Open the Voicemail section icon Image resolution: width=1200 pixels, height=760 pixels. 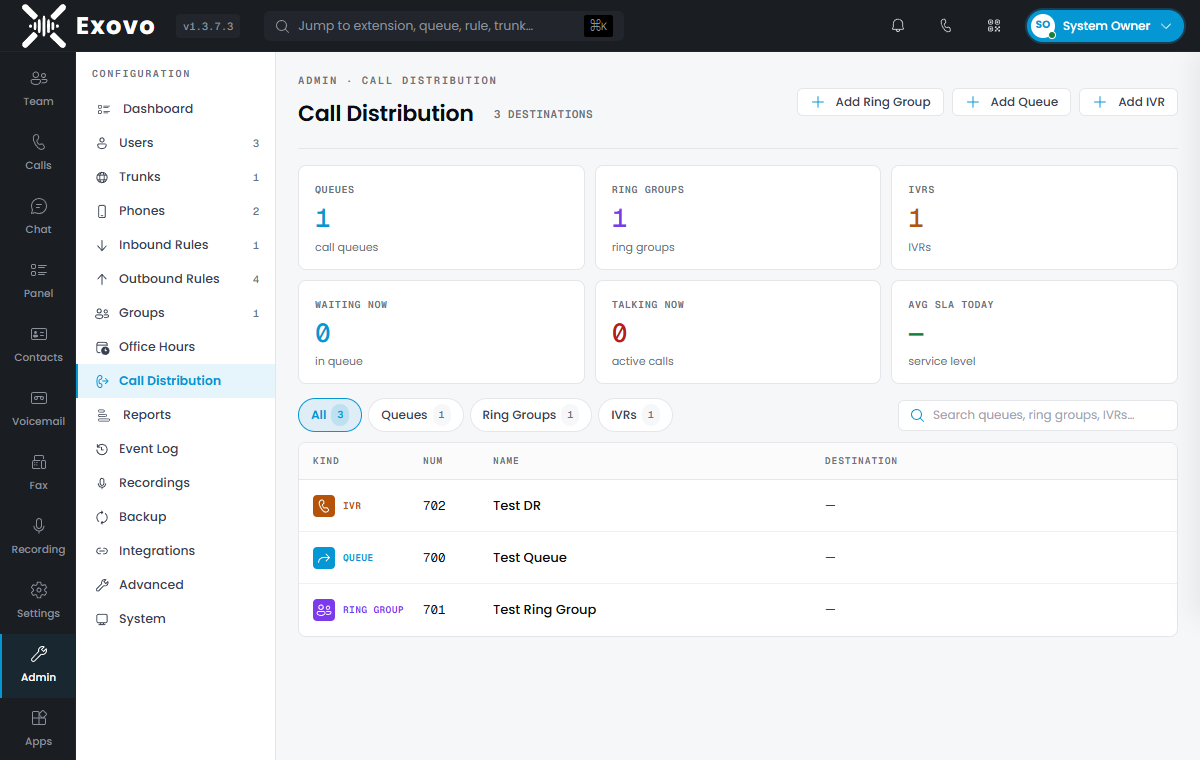[x=38, y=398]
